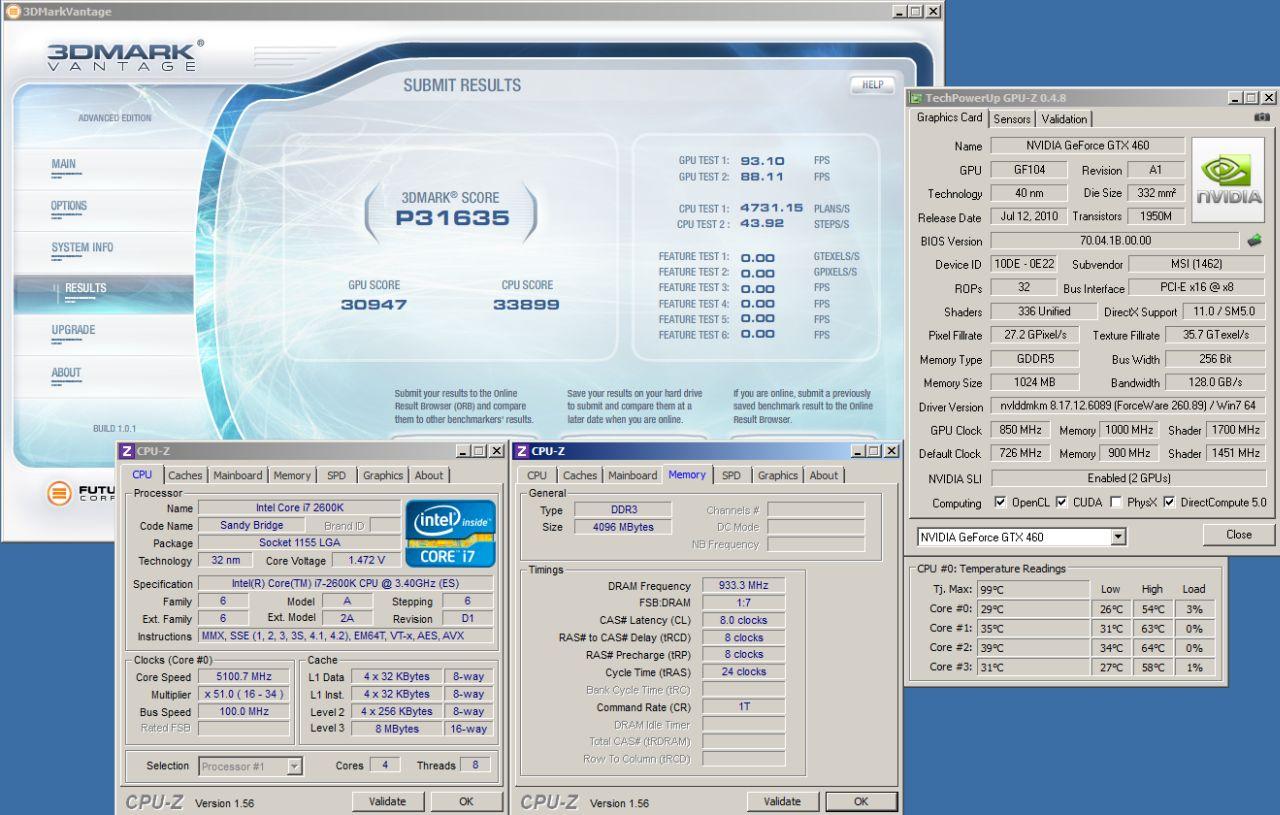1280x815 pixels.
Task: Go to MAIN in 3DMark sidebar
Action: 64,164
